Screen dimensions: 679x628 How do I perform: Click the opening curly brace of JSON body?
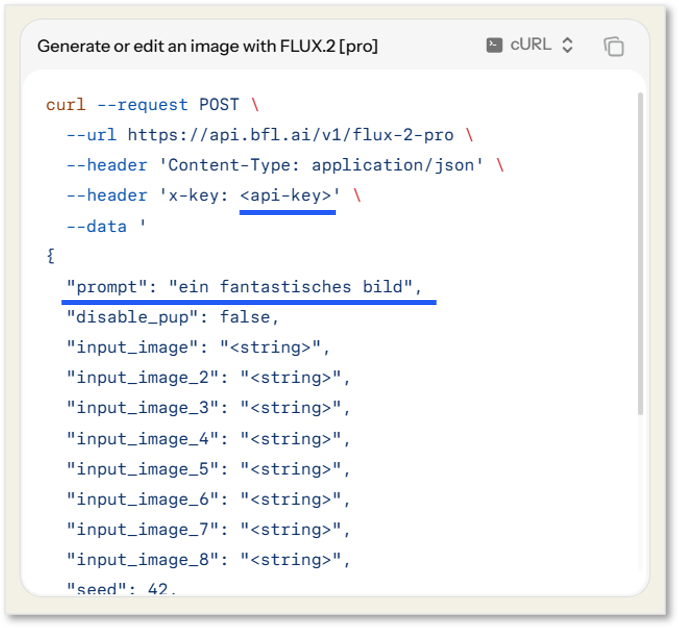pos(51,256)
